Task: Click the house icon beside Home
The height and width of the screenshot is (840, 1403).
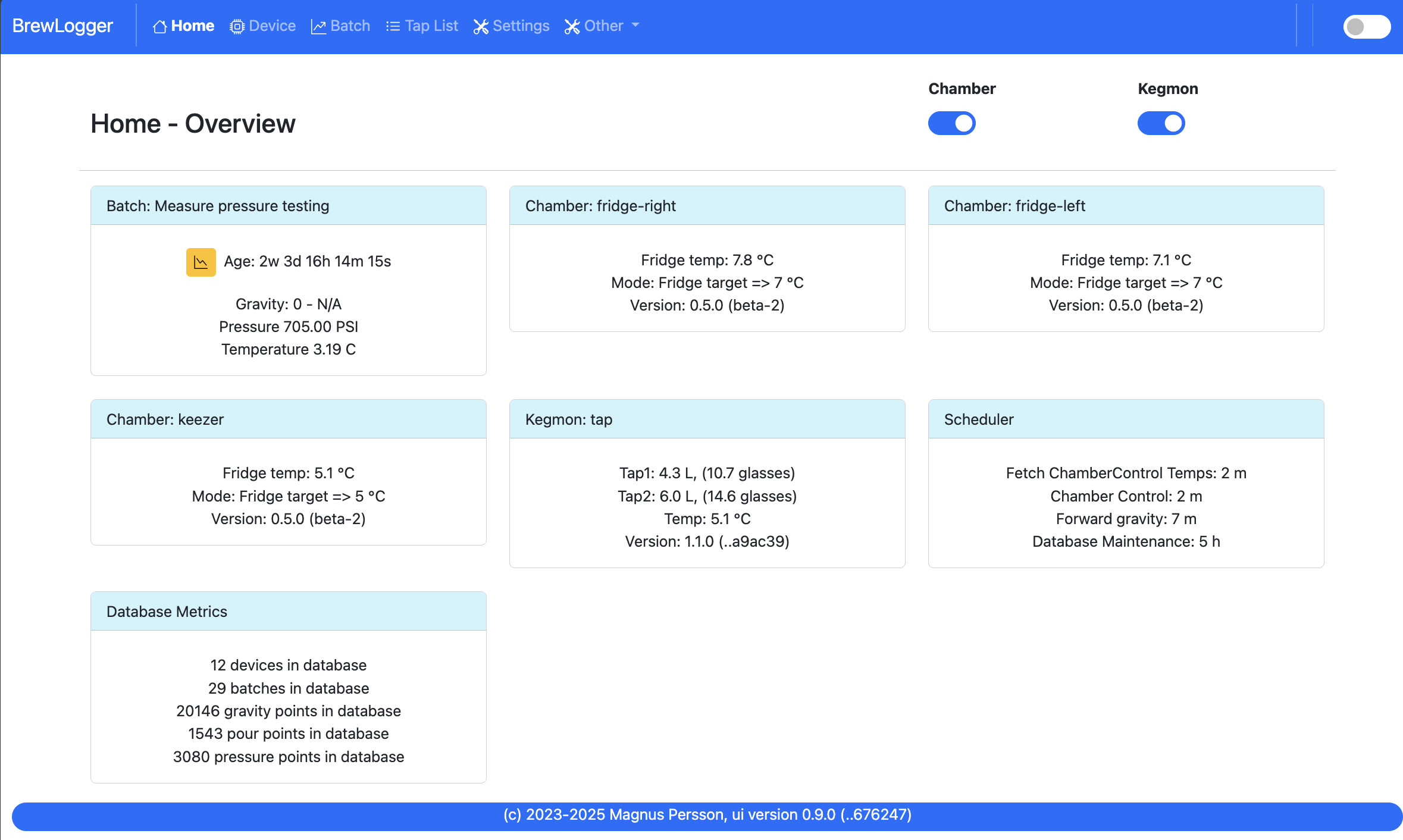Action: tap(159, 27)
